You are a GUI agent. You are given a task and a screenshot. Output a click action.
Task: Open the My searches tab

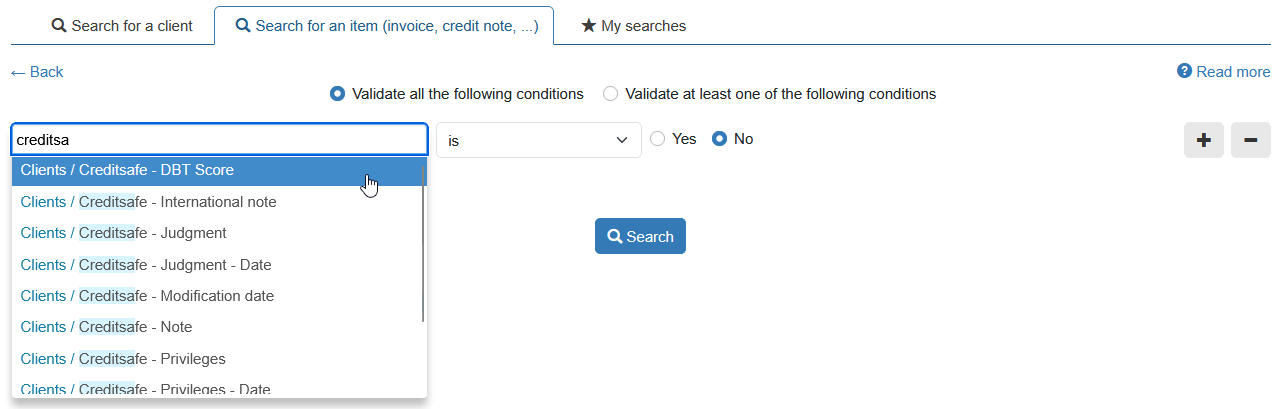(633, 26)
